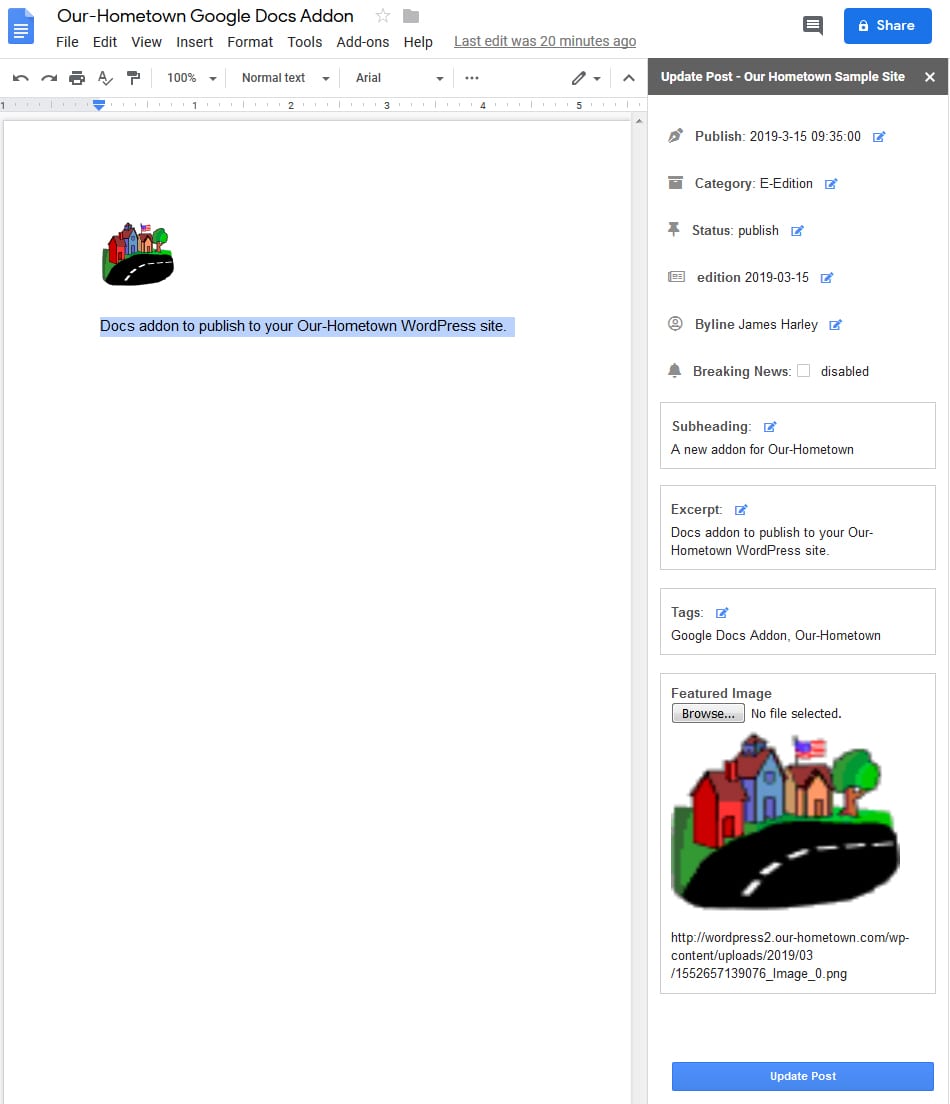Click the 'A new addon for Our-Hometown' subheading
This screenshot has height=1104, width=950.
(x=762, y=449)
